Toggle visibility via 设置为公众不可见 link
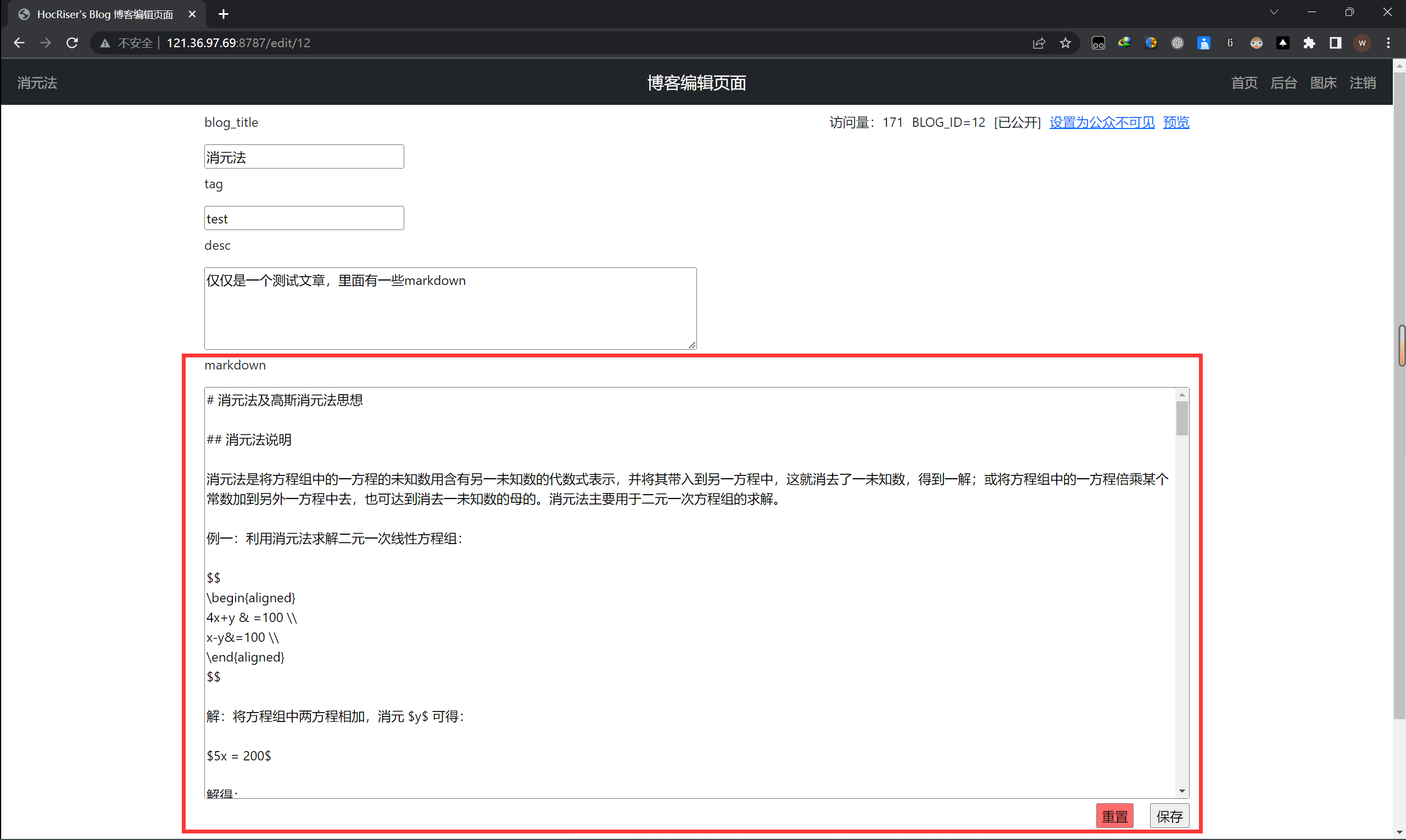 coord(1101,122)
